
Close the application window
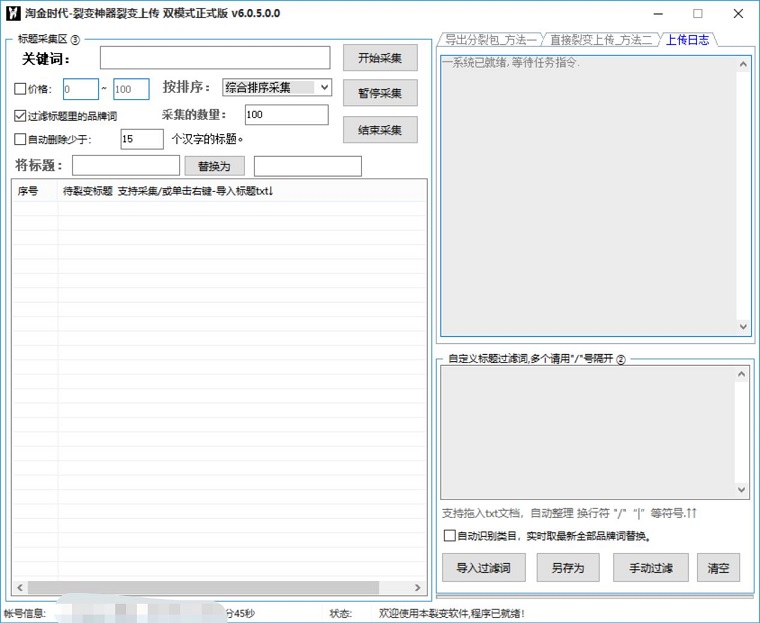point(738,14)
